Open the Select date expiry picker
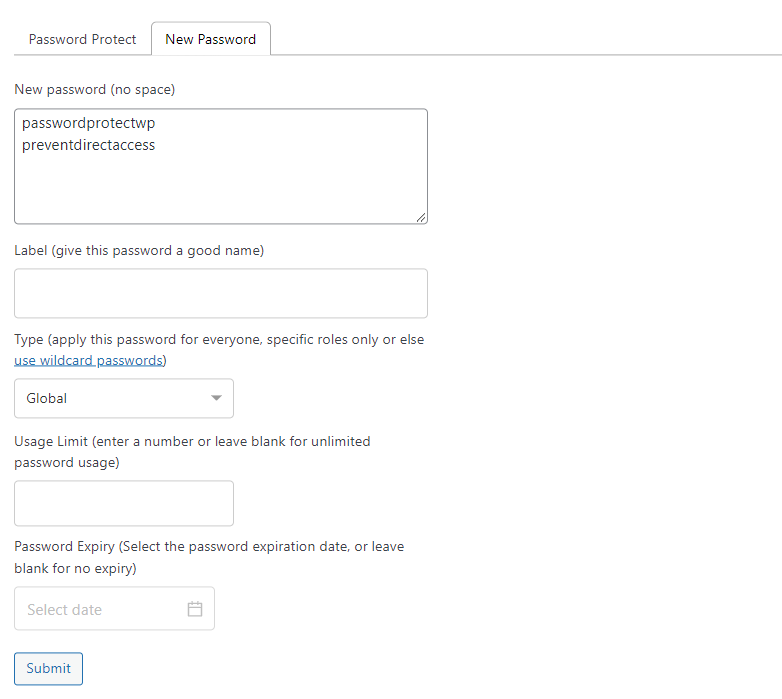 tap(114, 609)
